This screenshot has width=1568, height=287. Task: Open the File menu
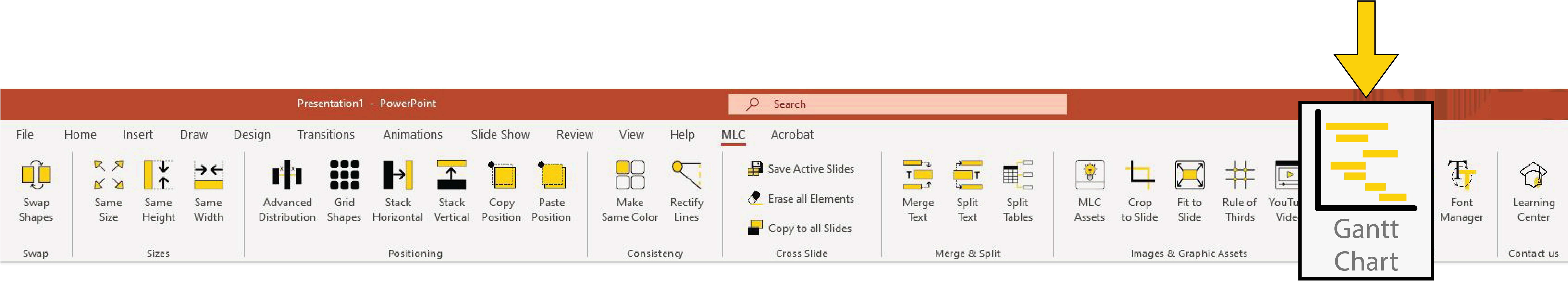click(25, 135)
